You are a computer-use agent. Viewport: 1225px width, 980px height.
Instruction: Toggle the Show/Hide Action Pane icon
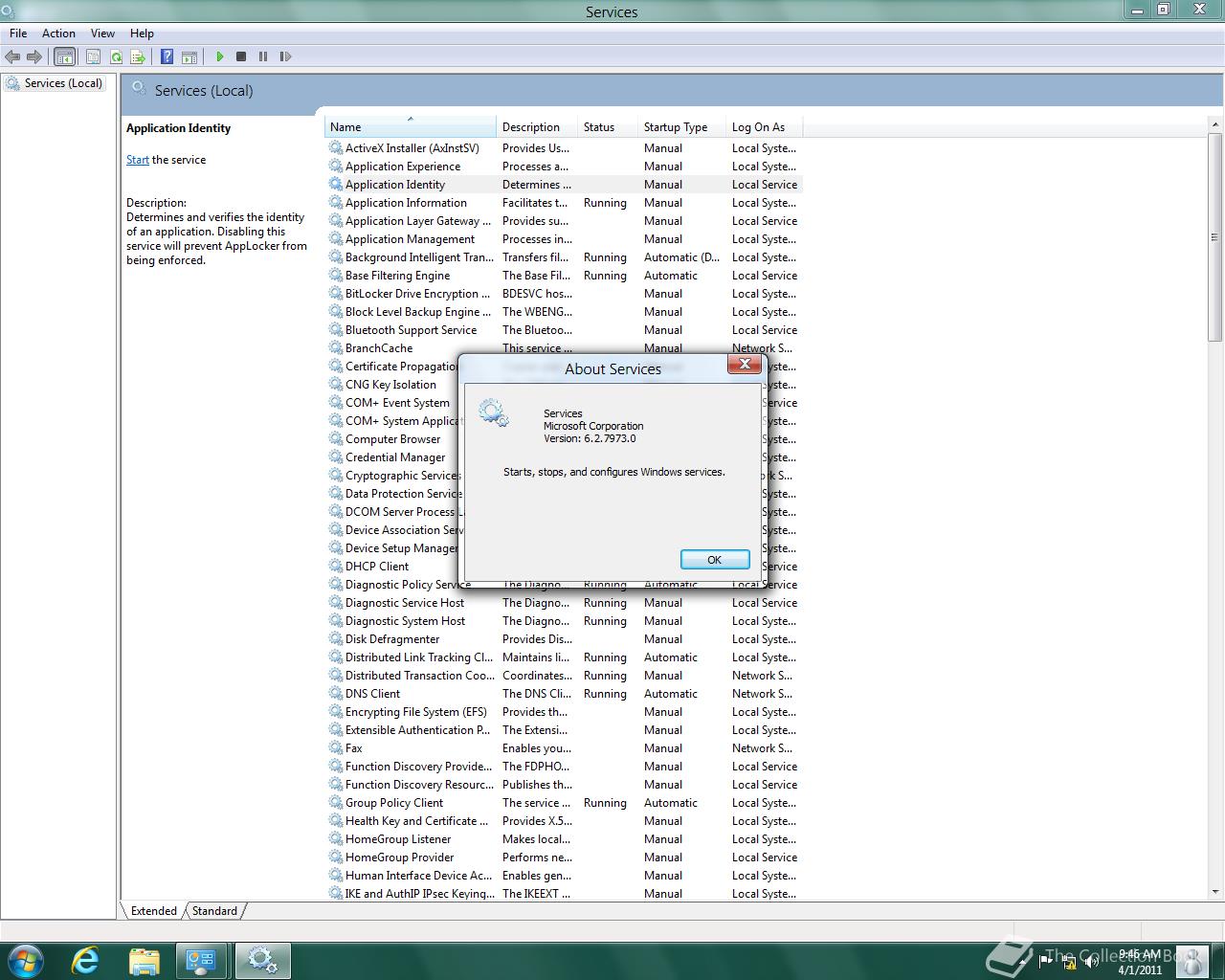click(189, 56)
